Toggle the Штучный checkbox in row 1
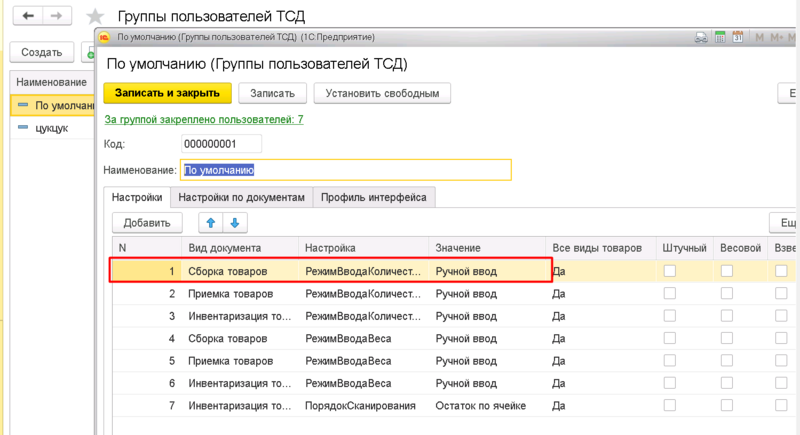 pyautogui.click(x=670, y=271)
